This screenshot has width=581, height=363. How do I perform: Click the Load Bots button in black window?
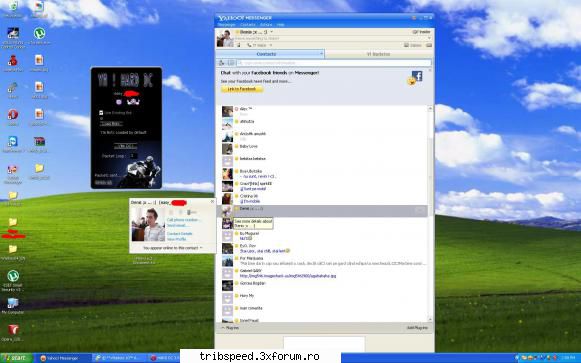tap(111, 124)
